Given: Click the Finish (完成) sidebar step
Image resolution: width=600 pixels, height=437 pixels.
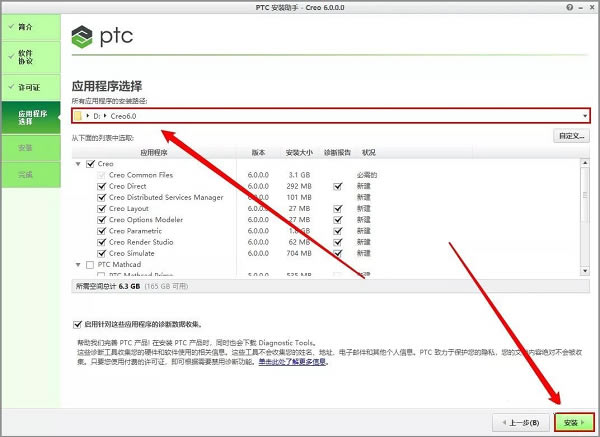Looking at the screenshot, I should [x=31, y=174].
